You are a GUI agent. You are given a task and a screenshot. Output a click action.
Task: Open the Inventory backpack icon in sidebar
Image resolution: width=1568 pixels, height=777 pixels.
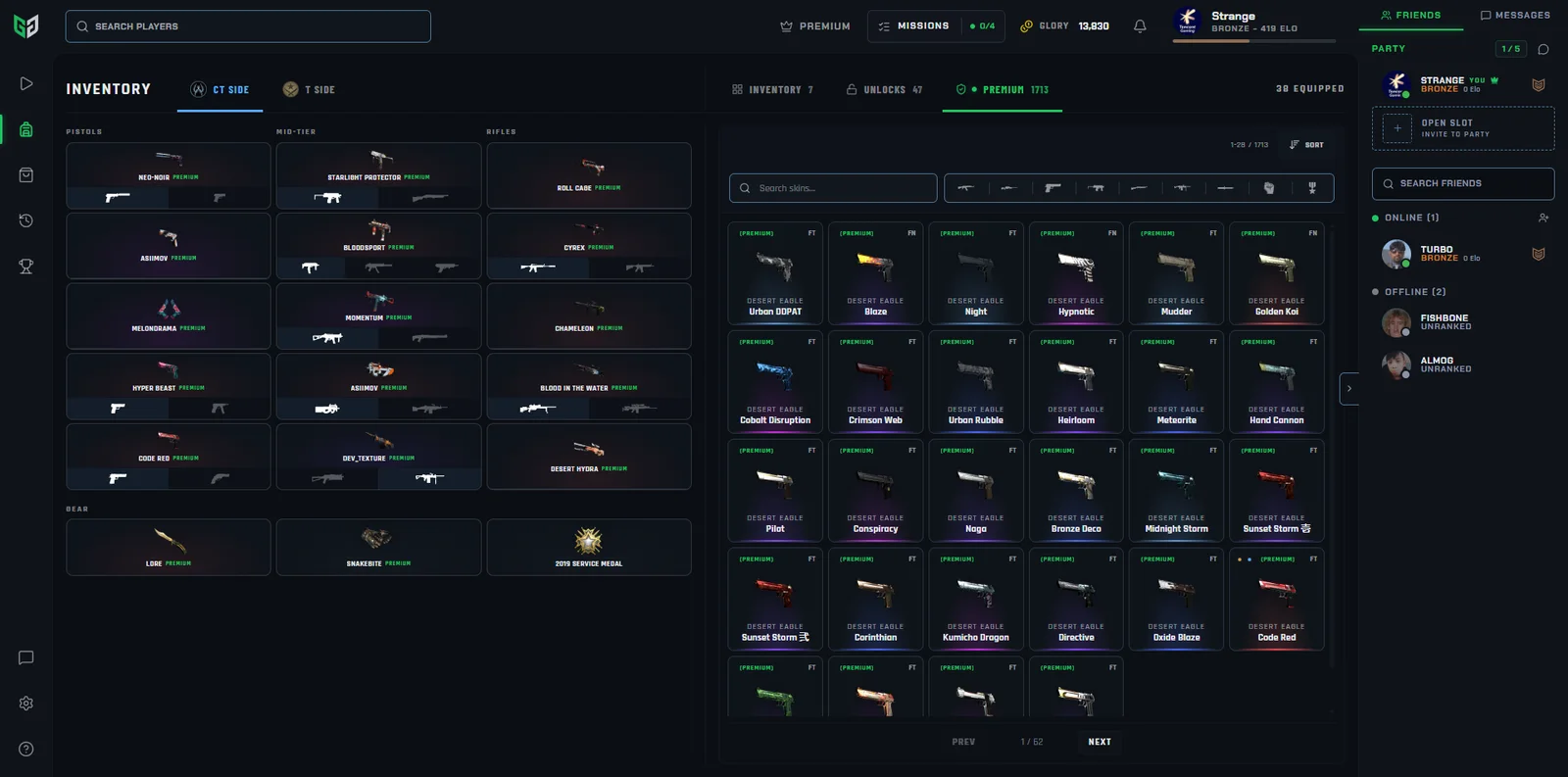[x=26, y=129]
